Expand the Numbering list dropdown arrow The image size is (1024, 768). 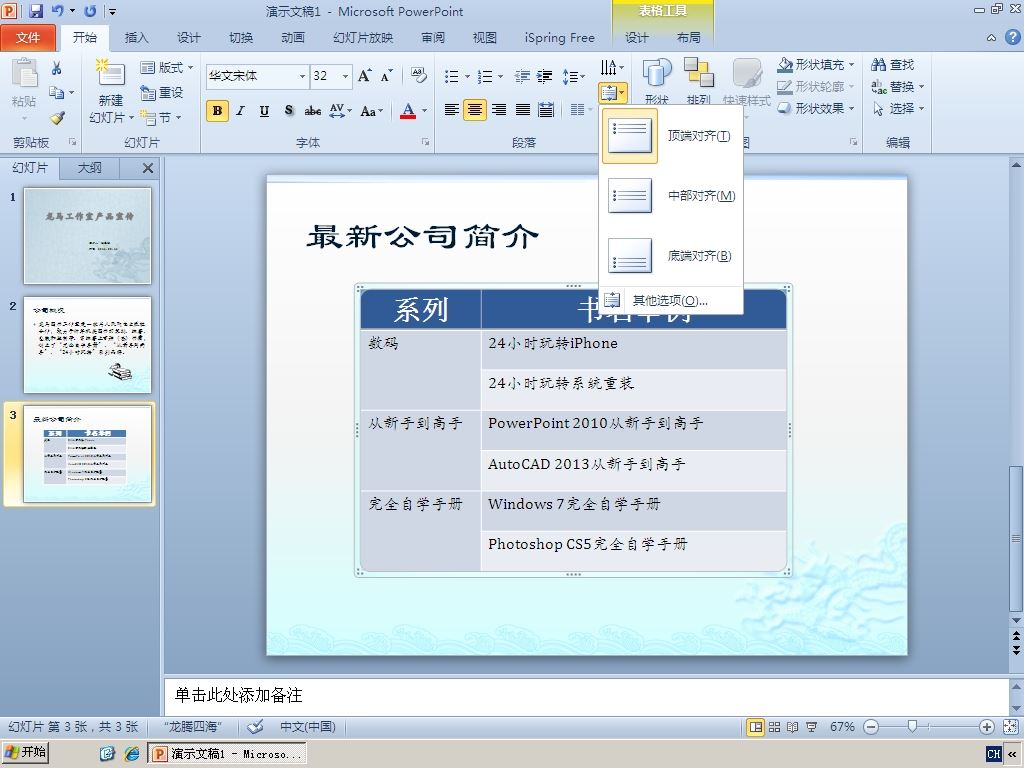(x=501, y=76)
